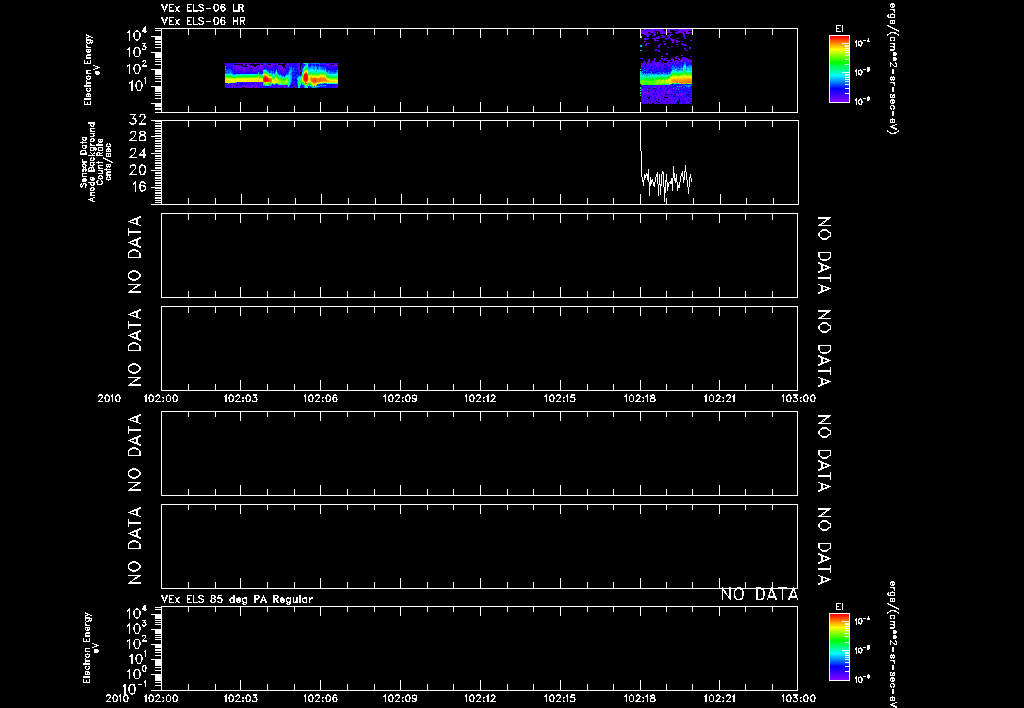Click the tall spectrogram data block starting at 102:18
The image size is (1024, 708).
click(665, 66)
